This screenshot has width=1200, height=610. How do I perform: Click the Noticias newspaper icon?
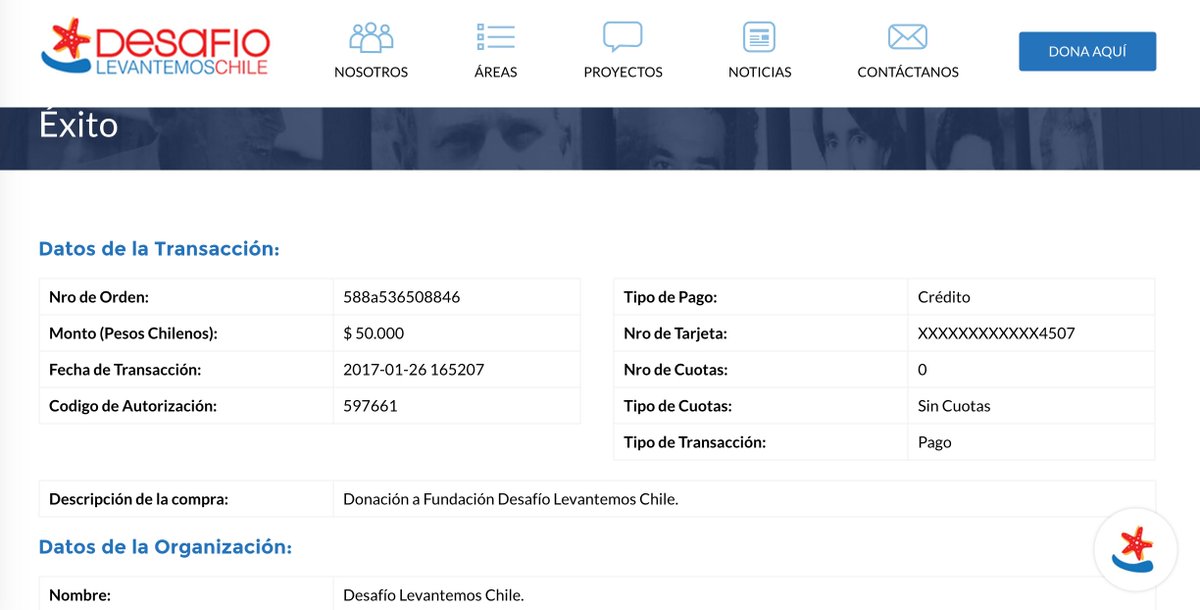pyautogui.click(x=760, y=37)
